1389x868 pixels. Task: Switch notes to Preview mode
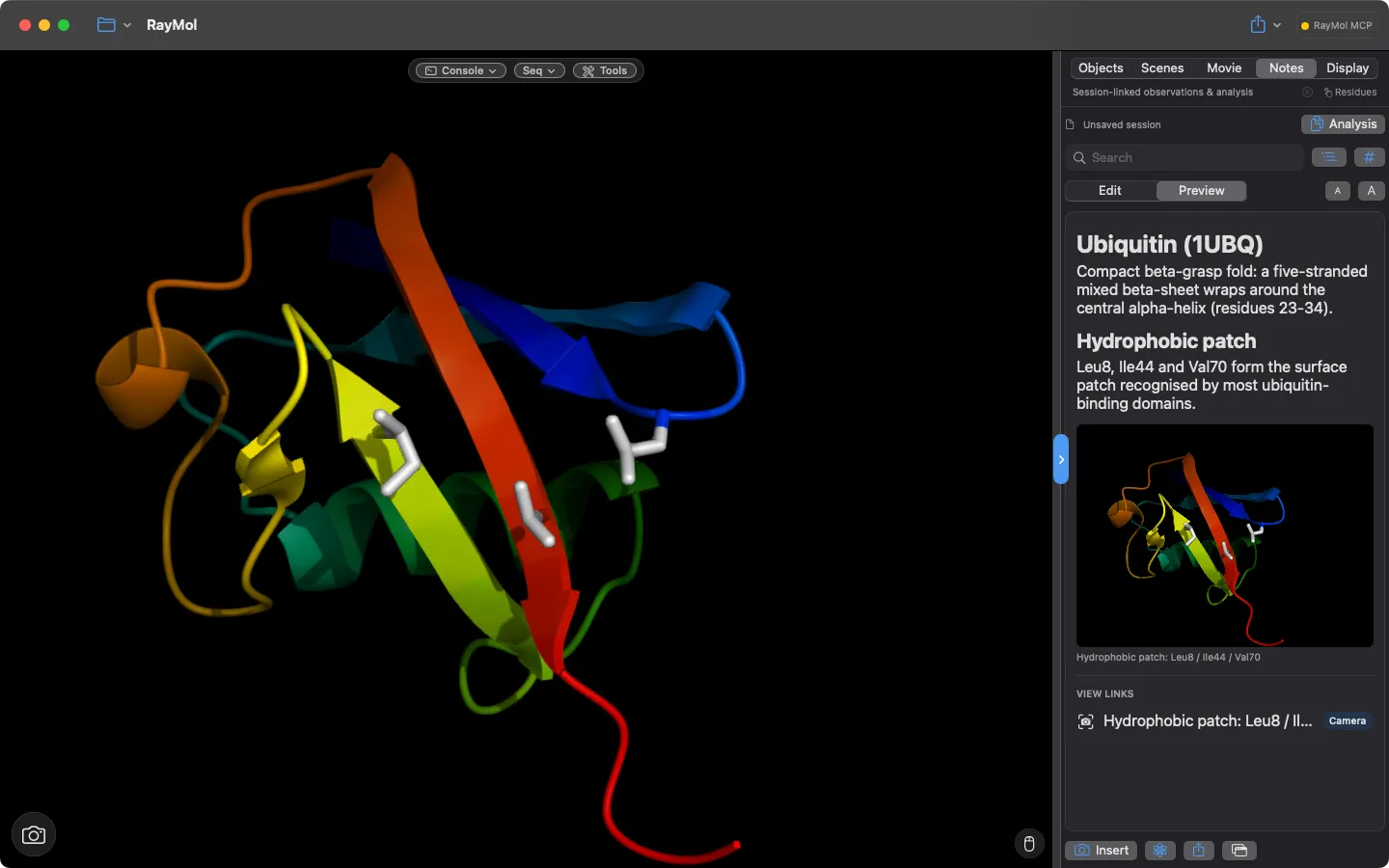[1201, 191]
